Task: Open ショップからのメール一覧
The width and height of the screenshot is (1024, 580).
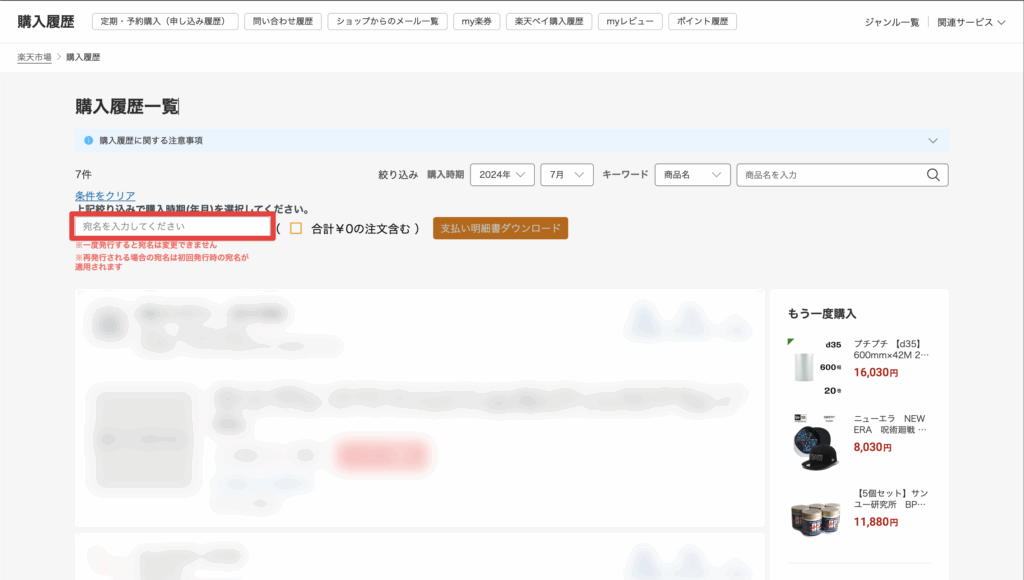Action: [x=387, y=22]
